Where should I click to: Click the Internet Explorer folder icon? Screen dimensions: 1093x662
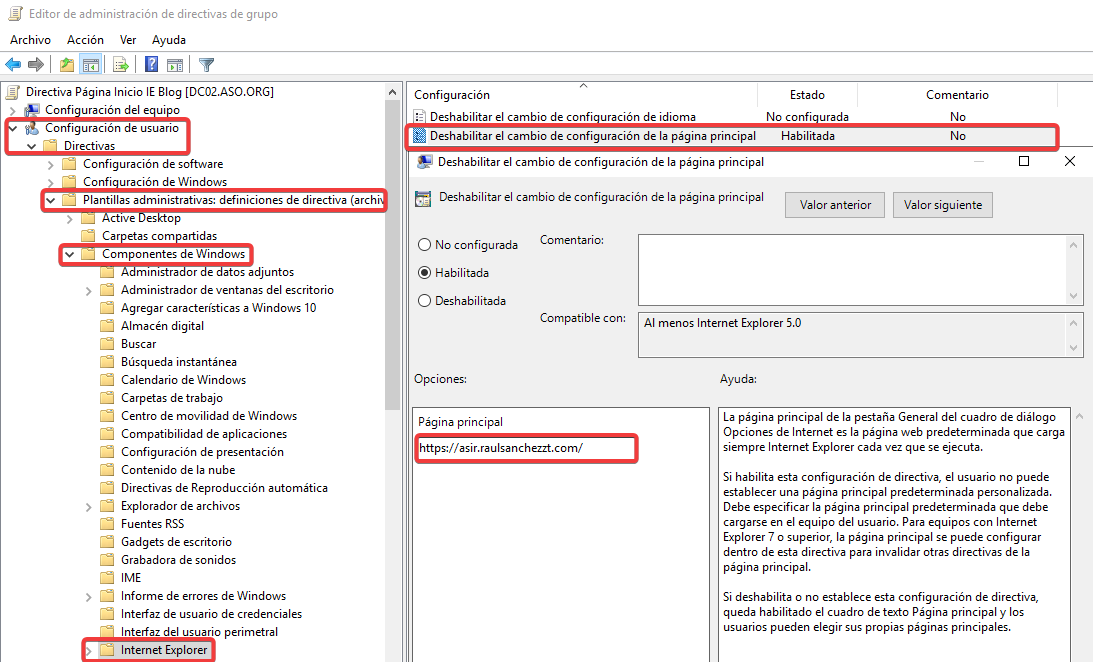[107, 651]
